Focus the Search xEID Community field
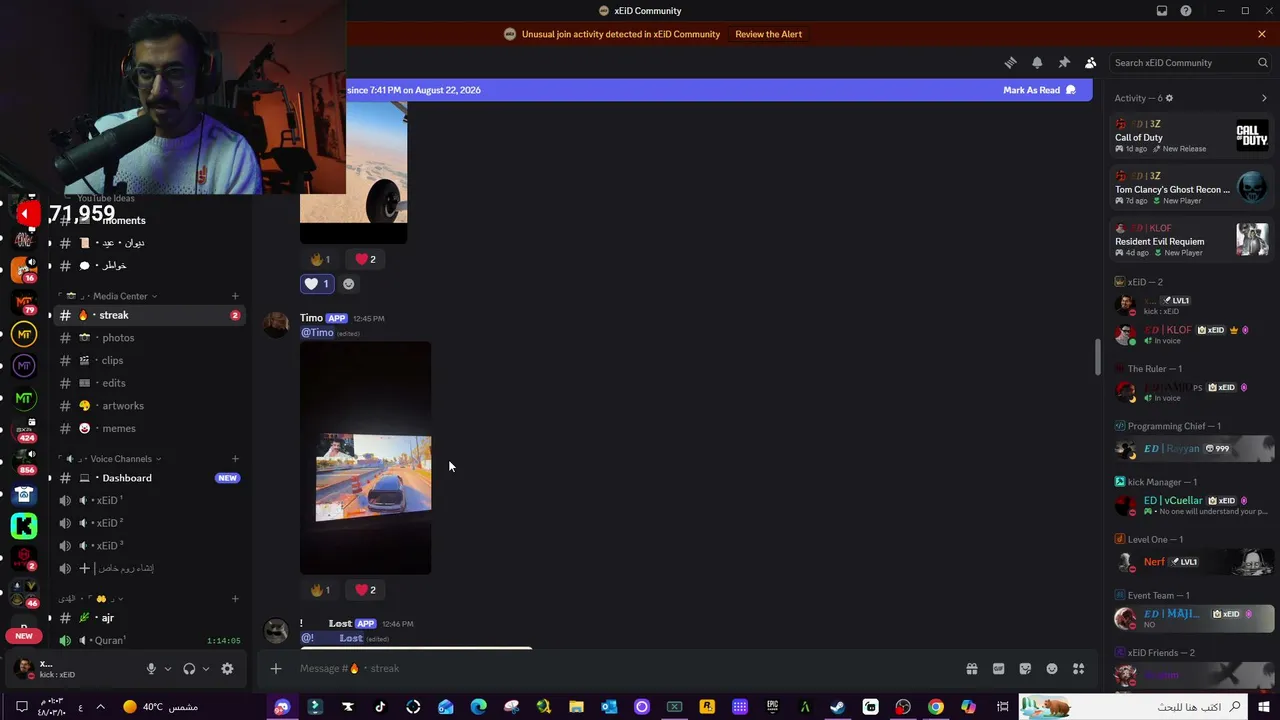This screenshot has height=720, width=1280. click(1190, 62)
